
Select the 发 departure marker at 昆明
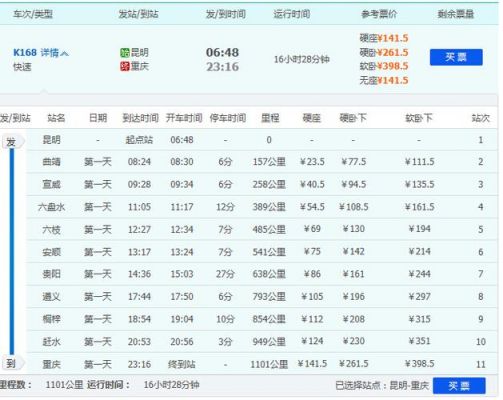pyautogui.click(x=12, y=142)
